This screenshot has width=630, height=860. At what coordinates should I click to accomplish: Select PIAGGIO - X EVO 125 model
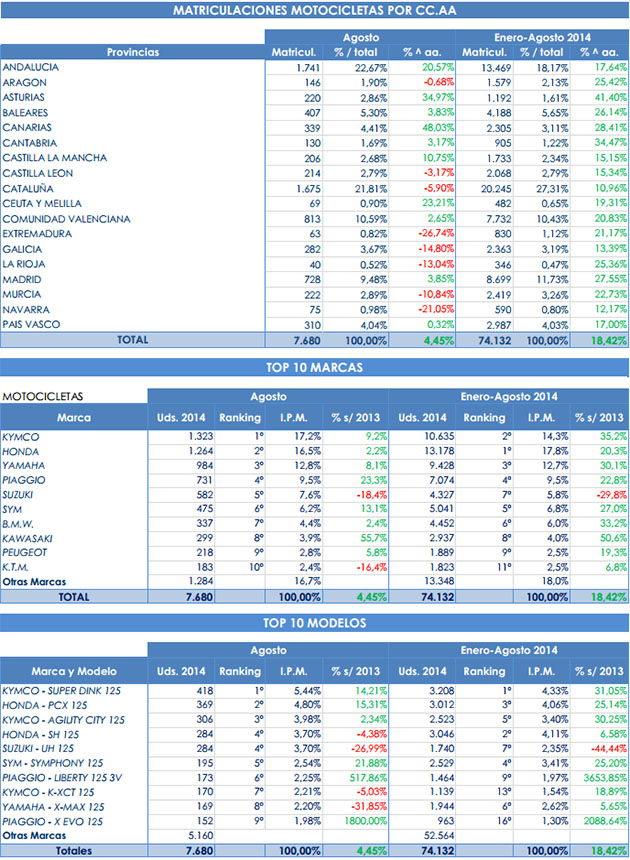click(53, 822)
